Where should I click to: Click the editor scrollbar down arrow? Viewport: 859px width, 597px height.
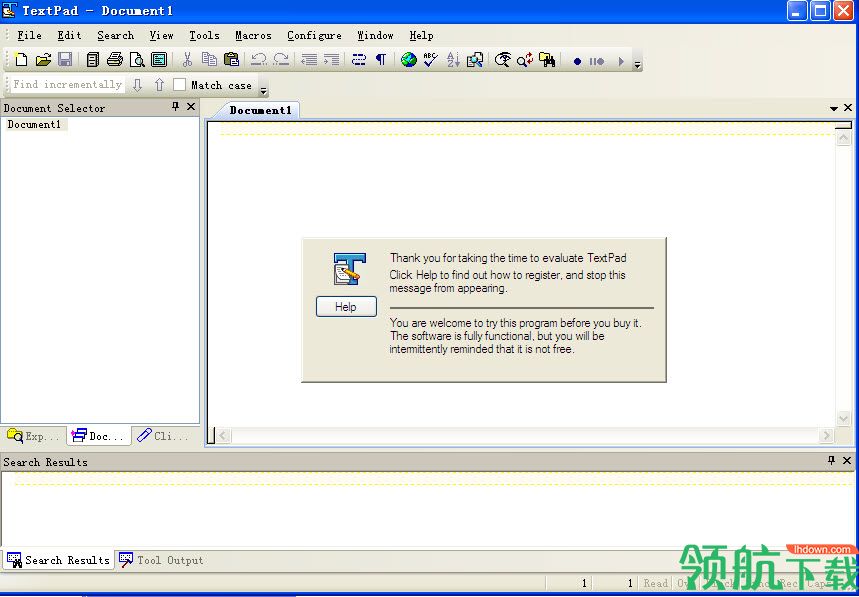point(844,418)
